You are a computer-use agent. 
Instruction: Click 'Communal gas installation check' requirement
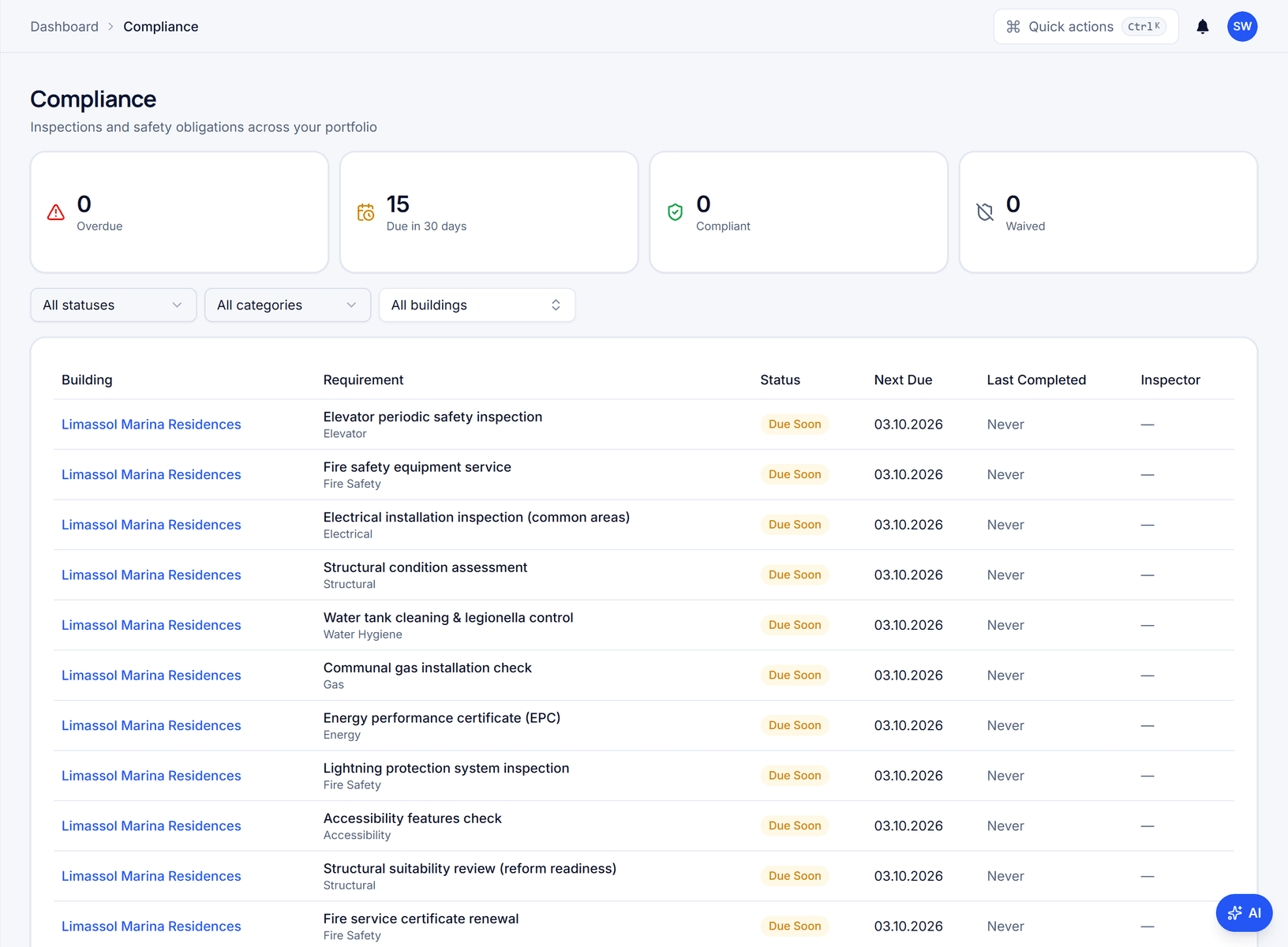click(x=428, y=668)
